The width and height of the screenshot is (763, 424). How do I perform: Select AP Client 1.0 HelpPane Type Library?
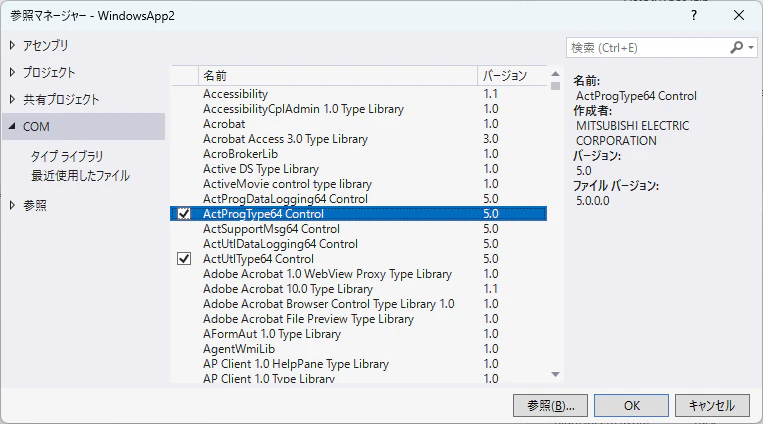pos(359,364)
